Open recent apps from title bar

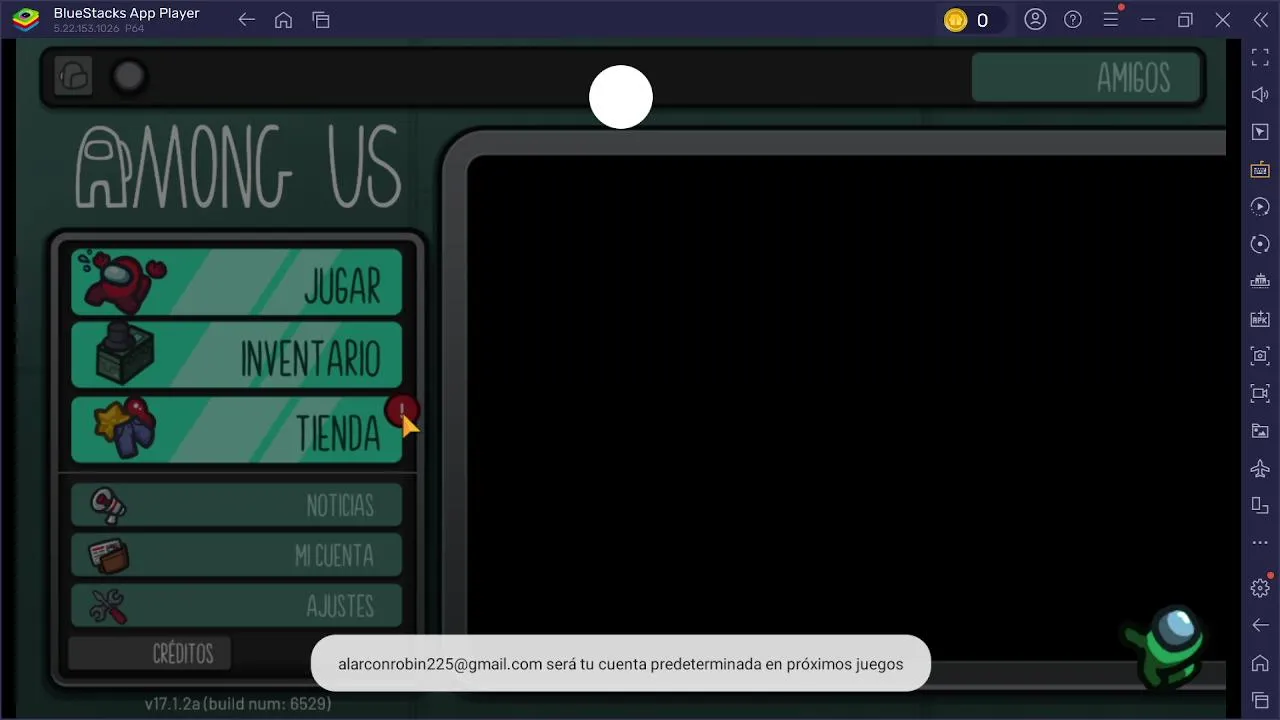tap(321, 20)
